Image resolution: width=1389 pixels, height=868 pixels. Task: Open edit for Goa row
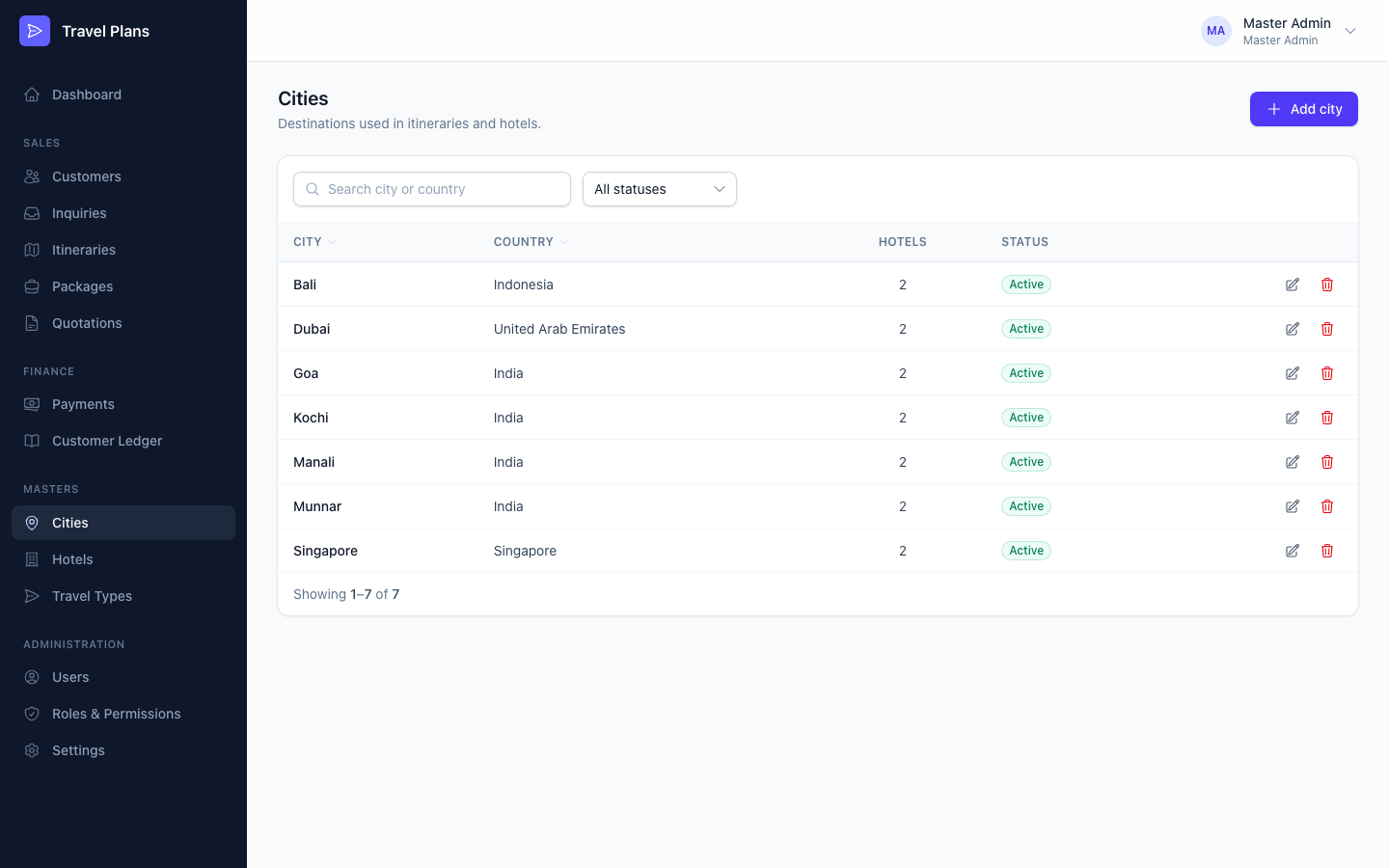[x=1293, y=373]
